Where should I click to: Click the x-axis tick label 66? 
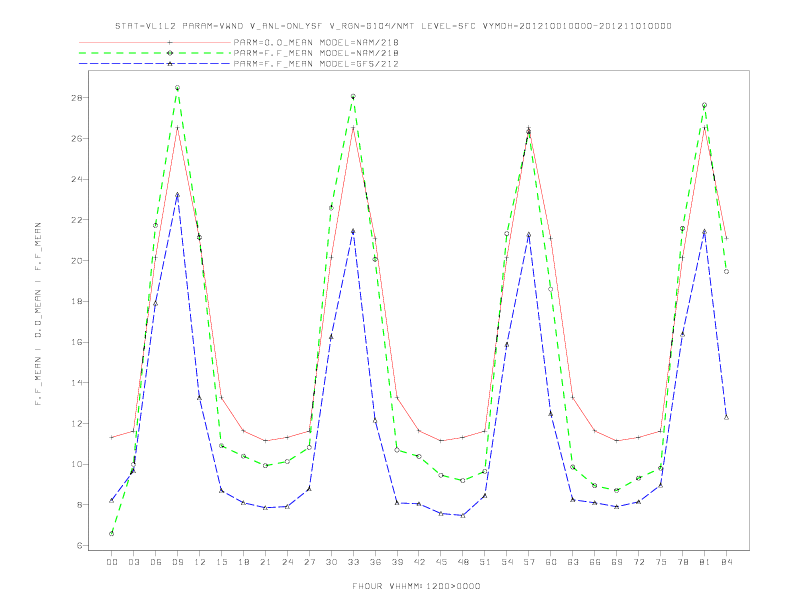click(595, 562)
